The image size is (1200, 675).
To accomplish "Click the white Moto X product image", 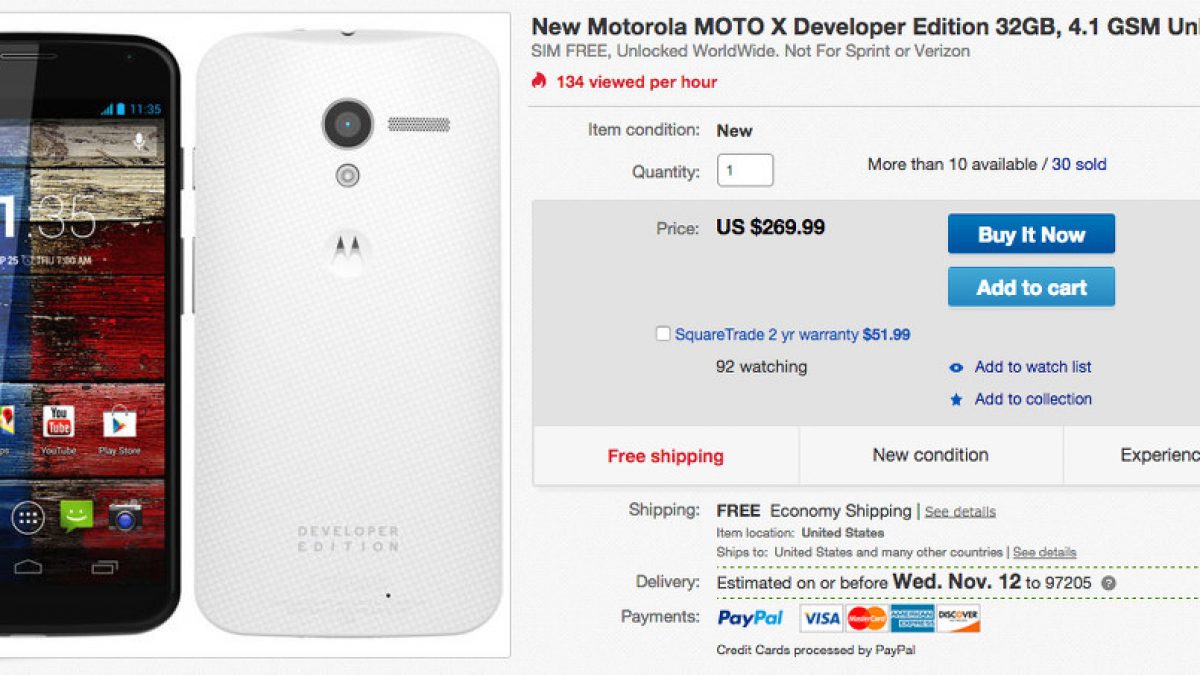I will (347, 330).
